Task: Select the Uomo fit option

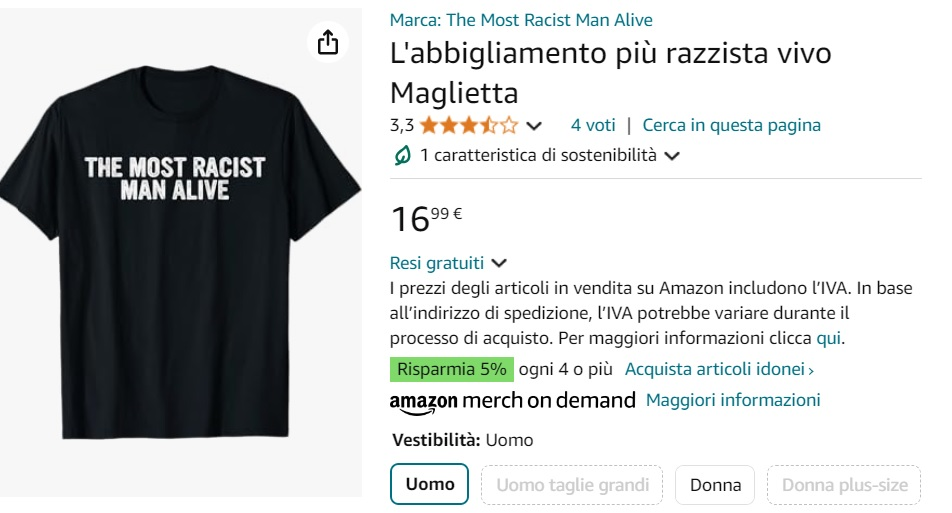Action: (430, 485)
